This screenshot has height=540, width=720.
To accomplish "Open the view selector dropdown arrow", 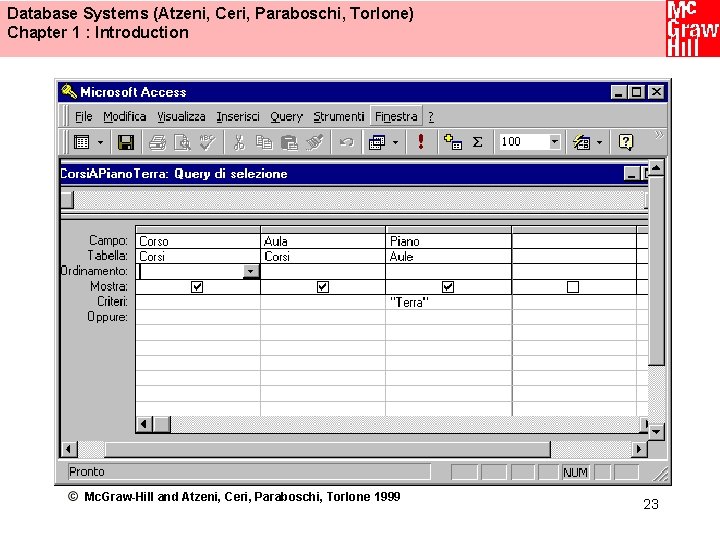I will (x=101, y=143).
